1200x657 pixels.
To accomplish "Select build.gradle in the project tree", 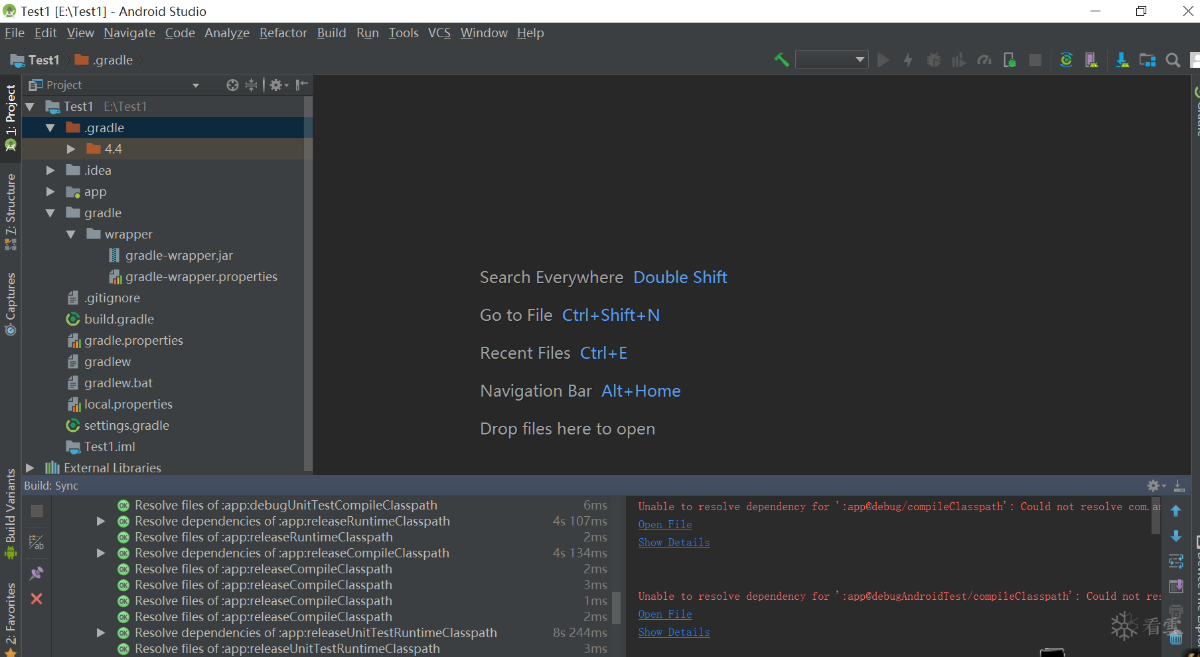I will tap(119, 319).
